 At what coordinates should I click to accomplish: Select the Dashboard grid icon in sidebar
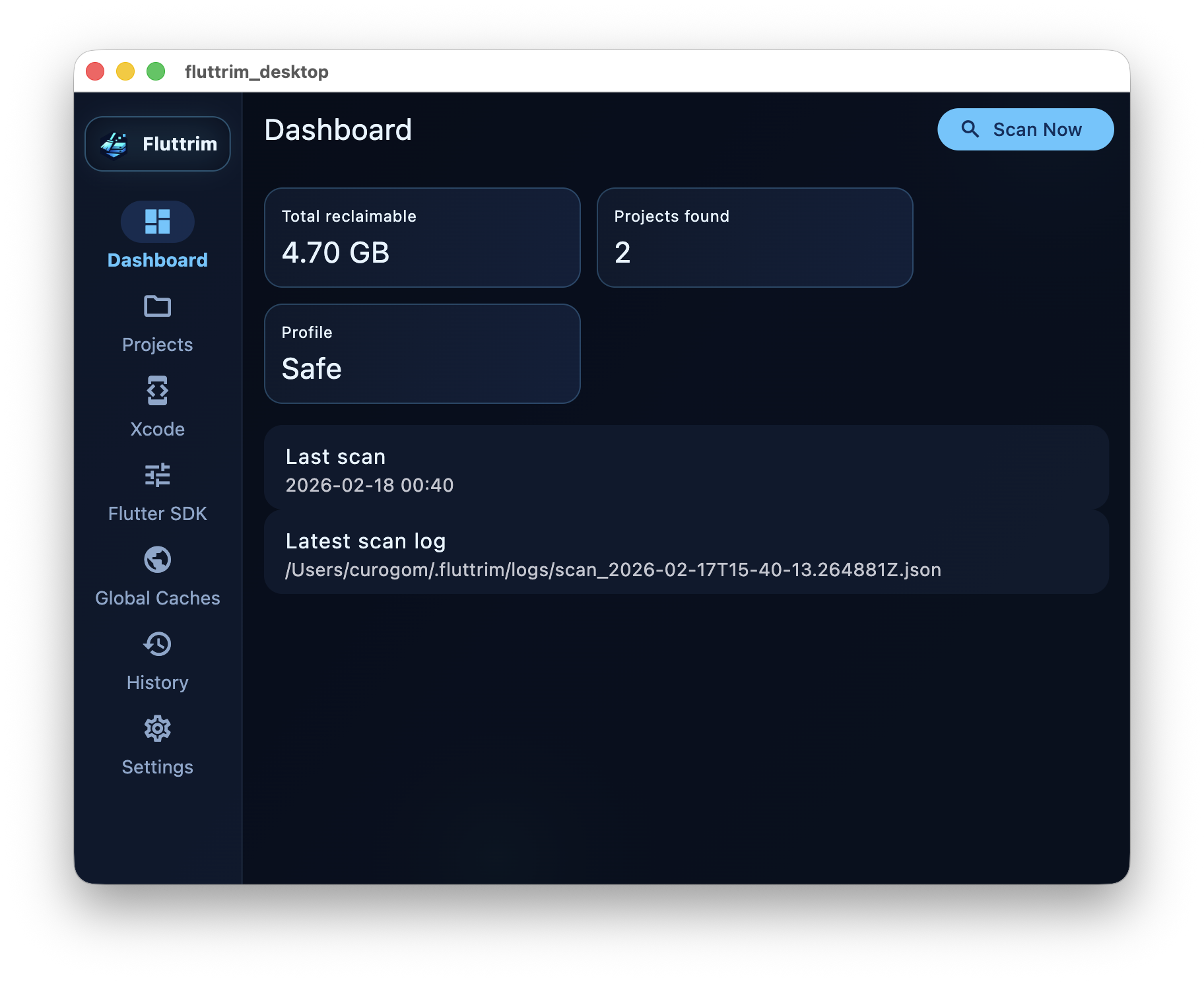coord(157,222)
